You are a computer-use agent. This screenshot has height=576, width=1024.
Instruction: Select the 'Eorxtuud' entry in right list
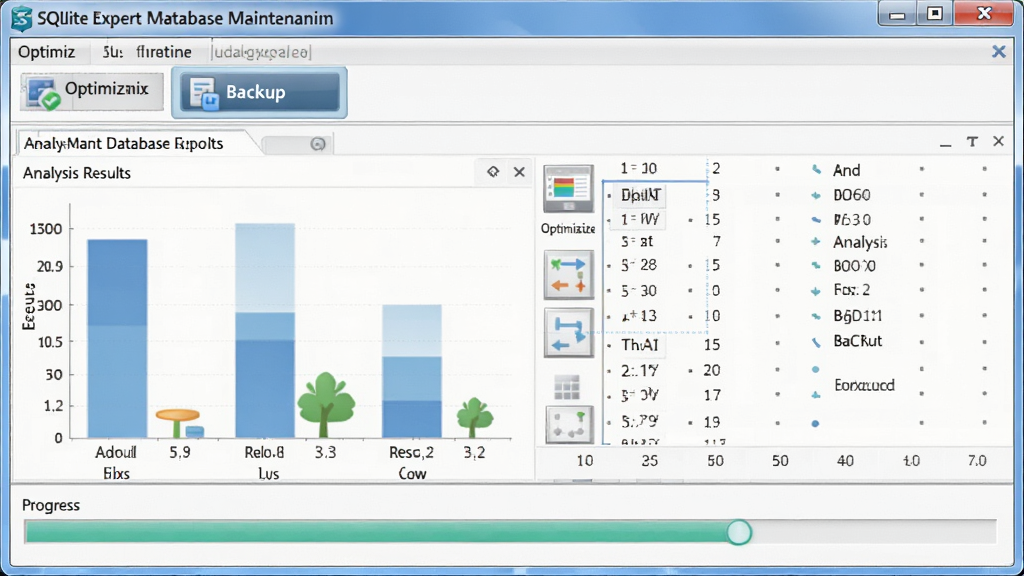coord(864,385)
